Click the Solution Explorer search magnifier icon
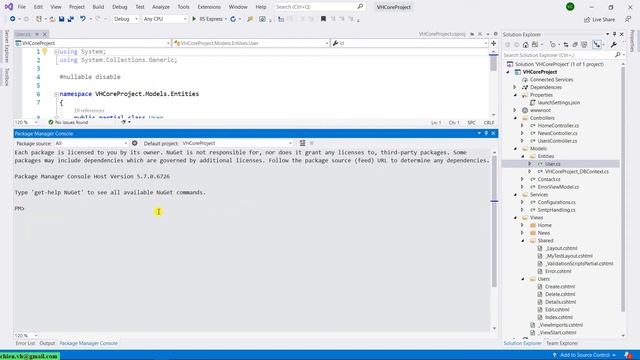640x360 pixels. pyautogui.click(x=618, y=55)
